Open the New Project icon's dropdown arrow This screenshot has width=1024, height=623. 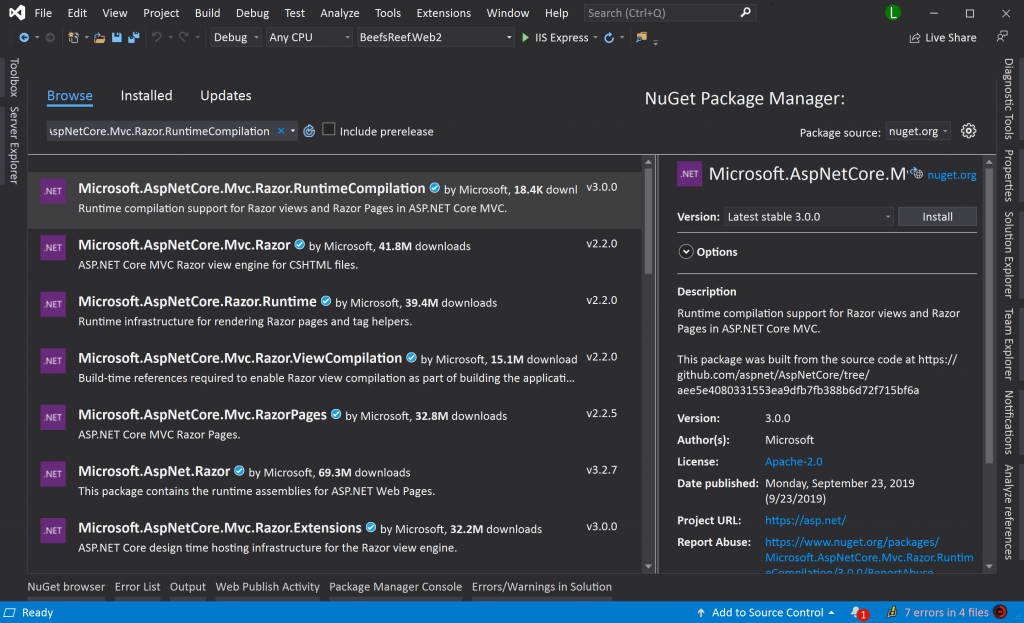(86, 38)
